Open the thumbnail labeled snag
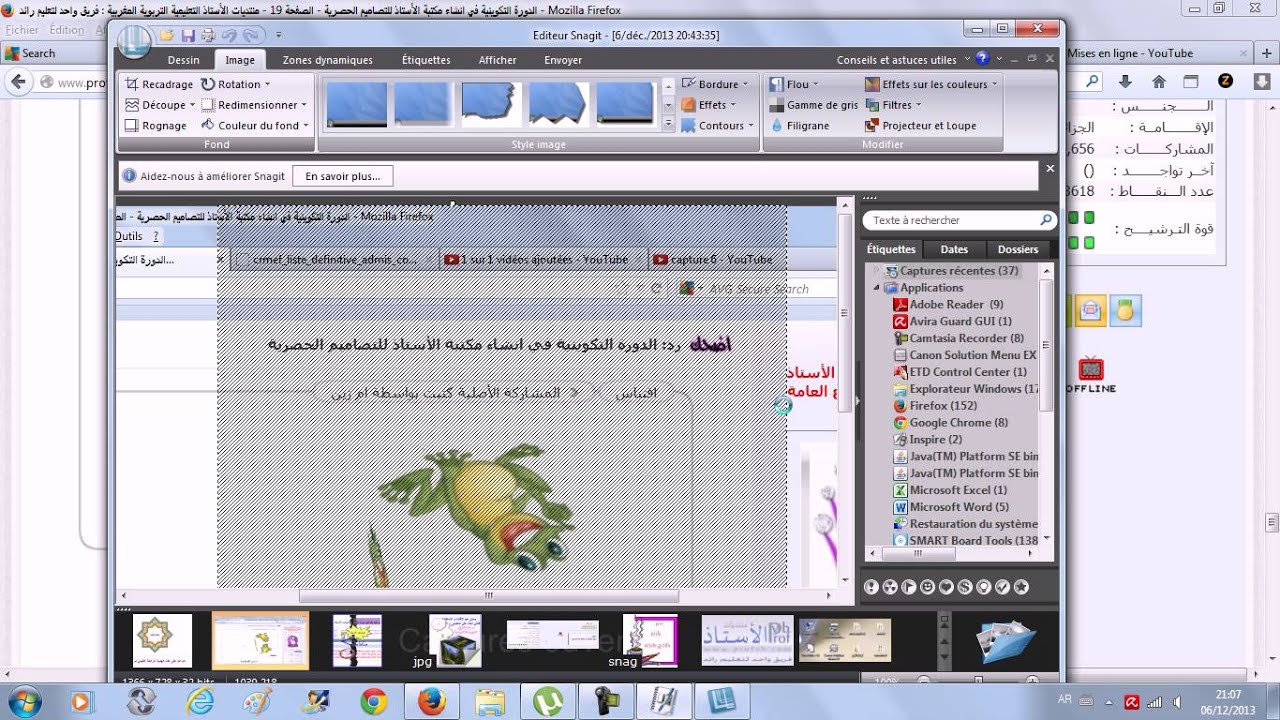Image resolution: width=1280 pixels, height=720 pixels. point(650,640)
